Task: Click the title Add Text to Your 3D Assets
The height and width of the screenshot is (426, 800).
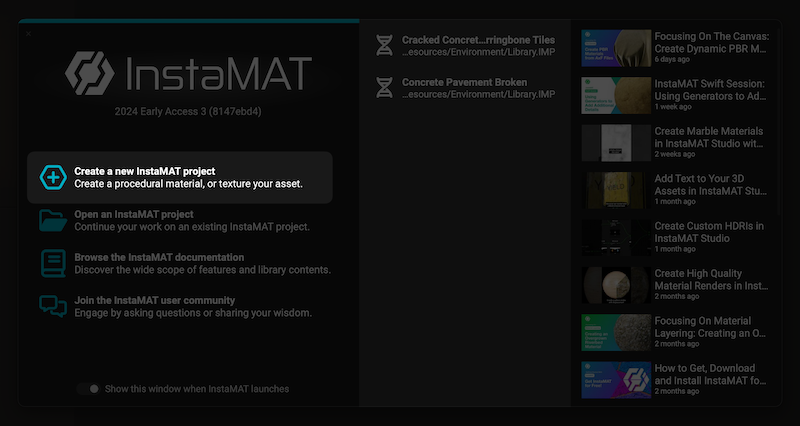Action: [711, 185]
